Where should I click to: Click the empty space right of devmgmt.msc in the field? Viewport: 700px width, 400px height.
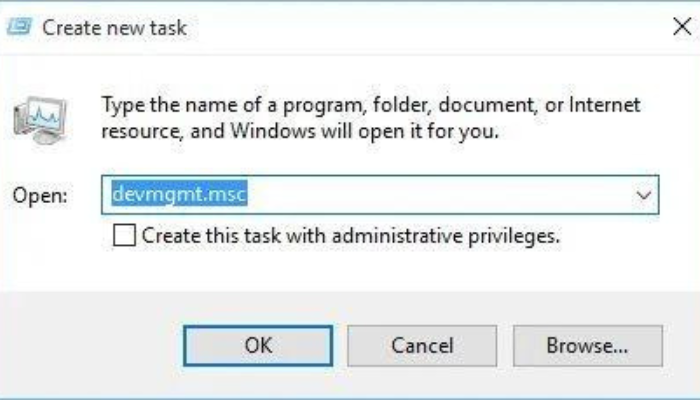450,195
